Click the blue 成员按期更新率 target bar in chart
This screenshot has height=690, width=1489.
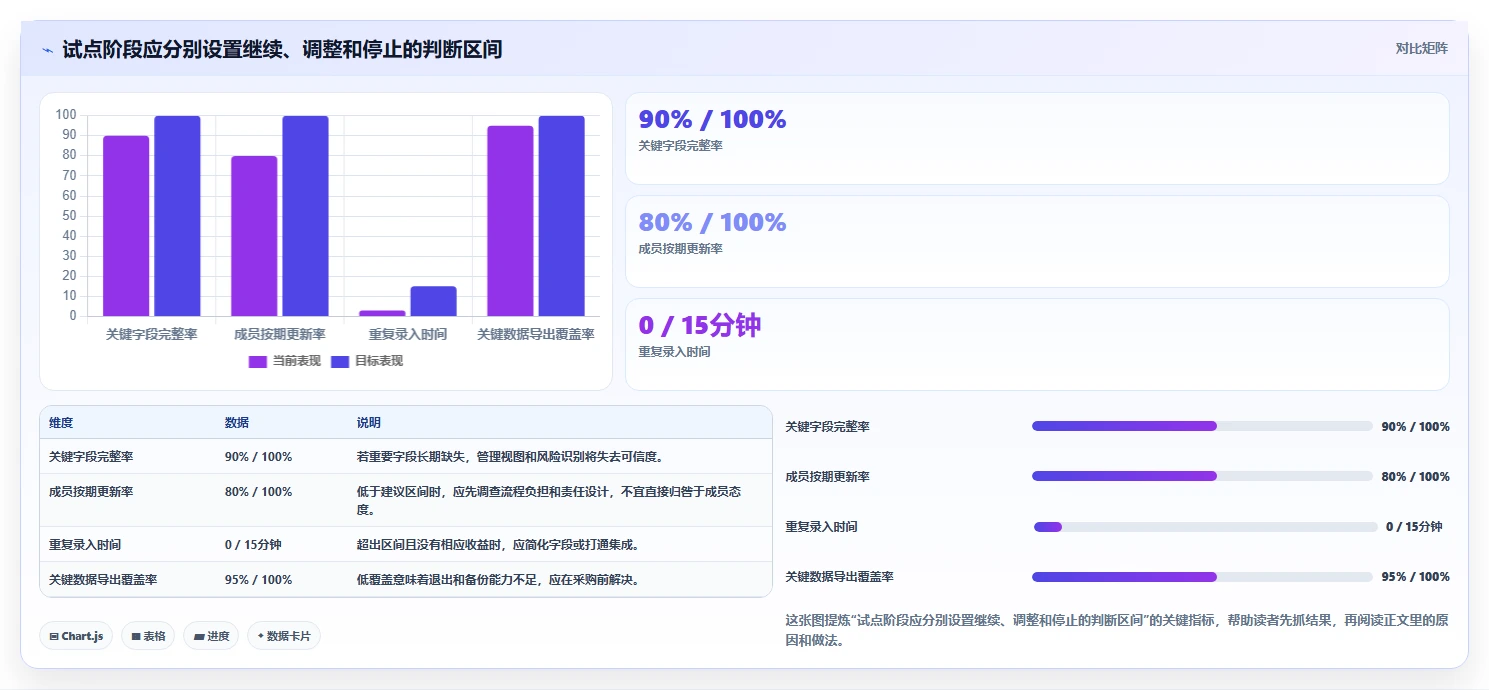point(305,216)
